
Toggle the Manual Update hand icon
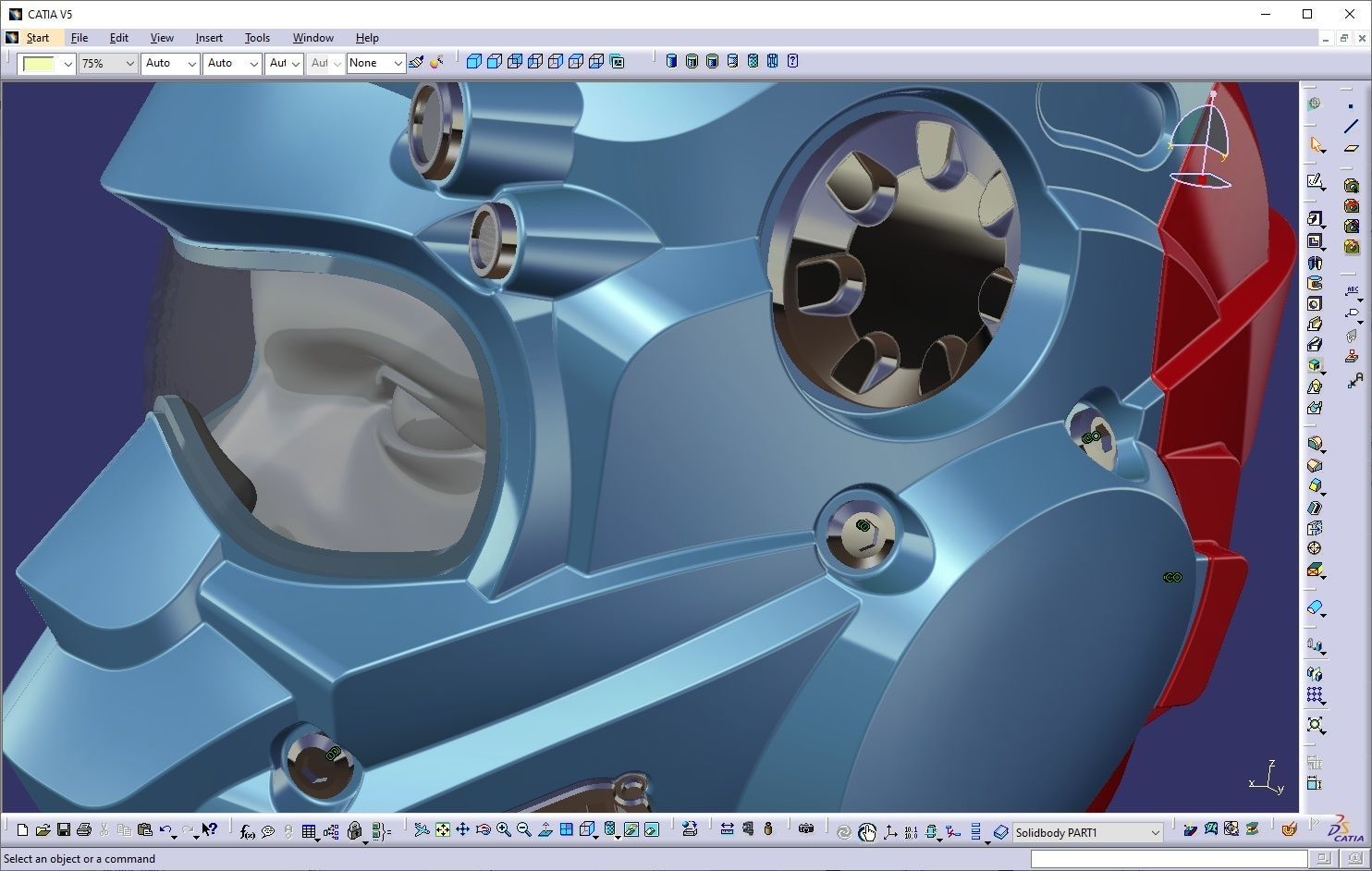[866, 832]
